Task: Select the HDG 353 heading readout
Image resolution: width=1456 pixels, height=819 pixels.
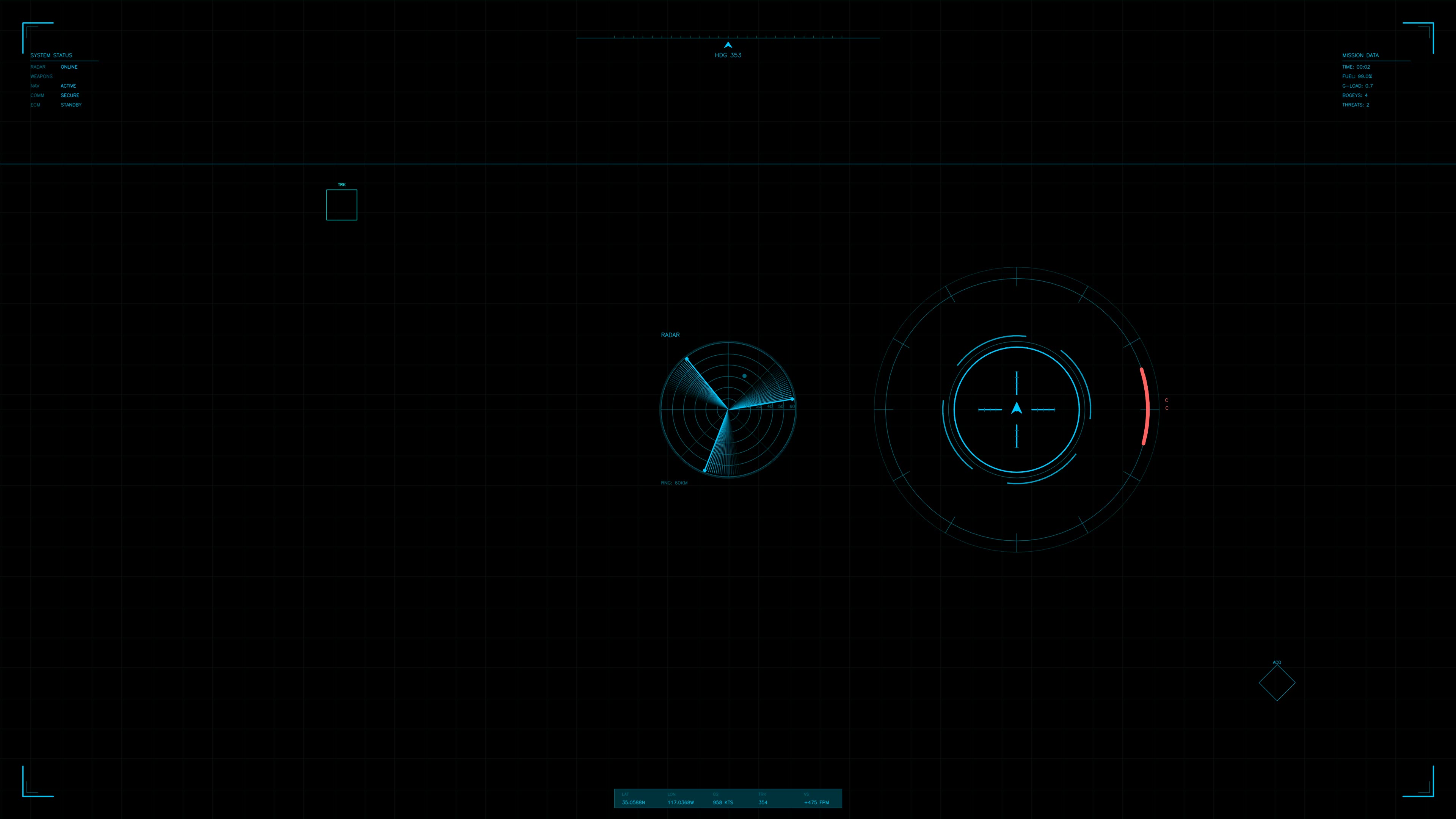Action: pos(728,55)
